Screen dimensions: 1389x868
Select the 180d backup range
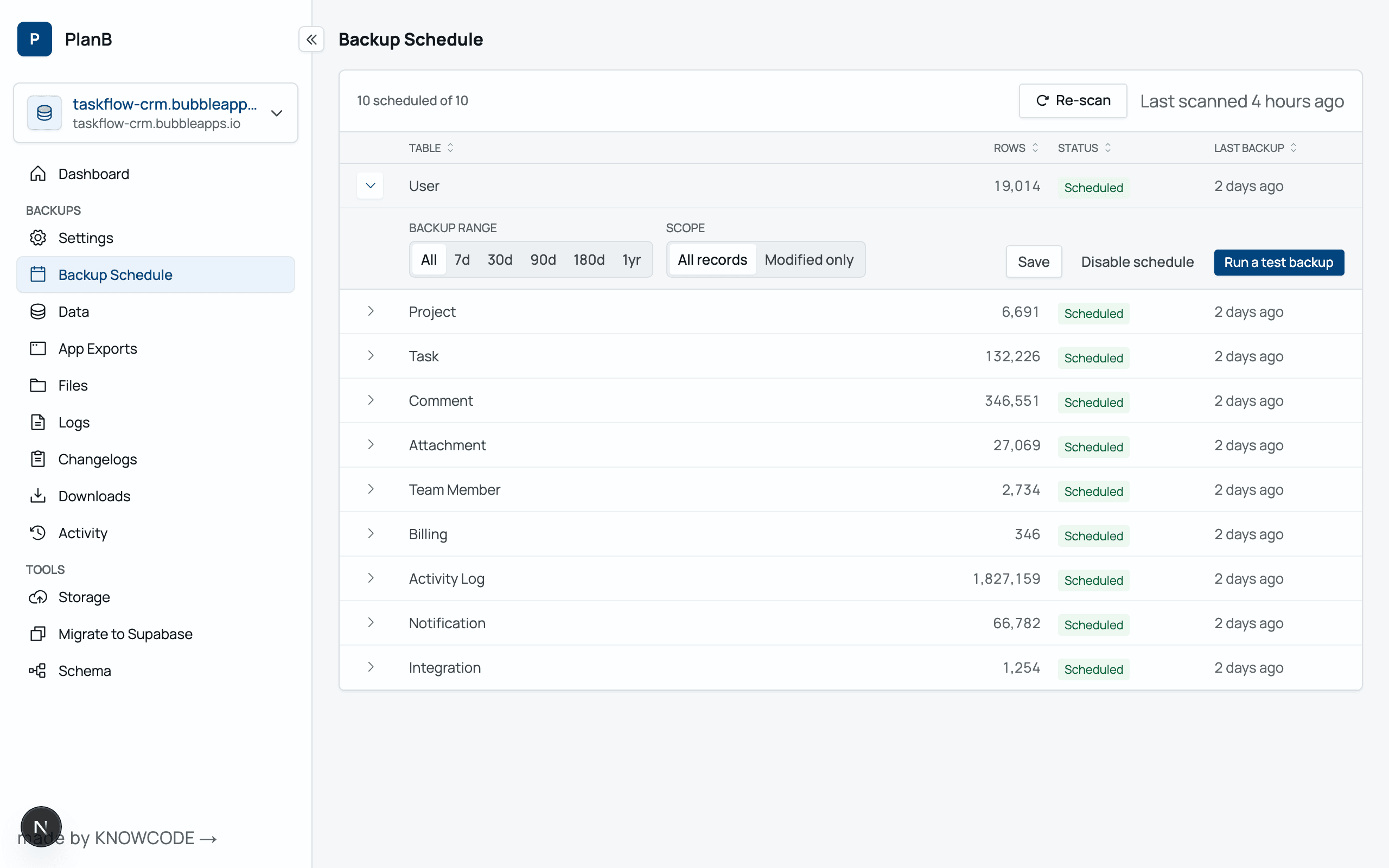(589, 259)
